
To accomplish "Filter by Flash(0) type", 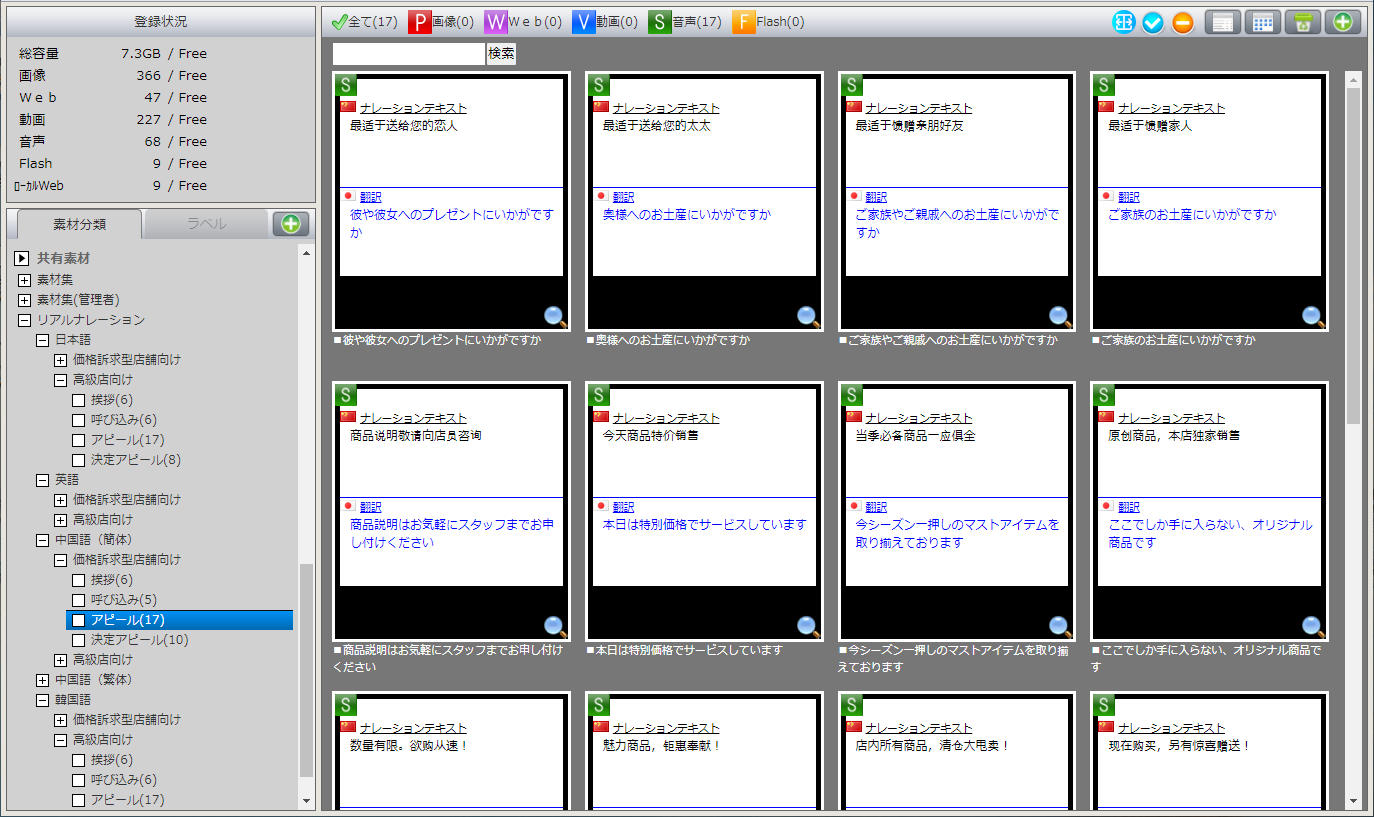I will pyautogui.click(x=768, y=22).
